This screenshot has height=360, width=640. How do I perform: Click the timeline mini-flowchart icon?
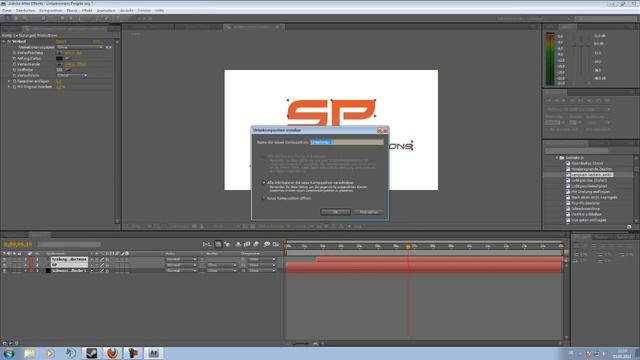coord(207,244)
